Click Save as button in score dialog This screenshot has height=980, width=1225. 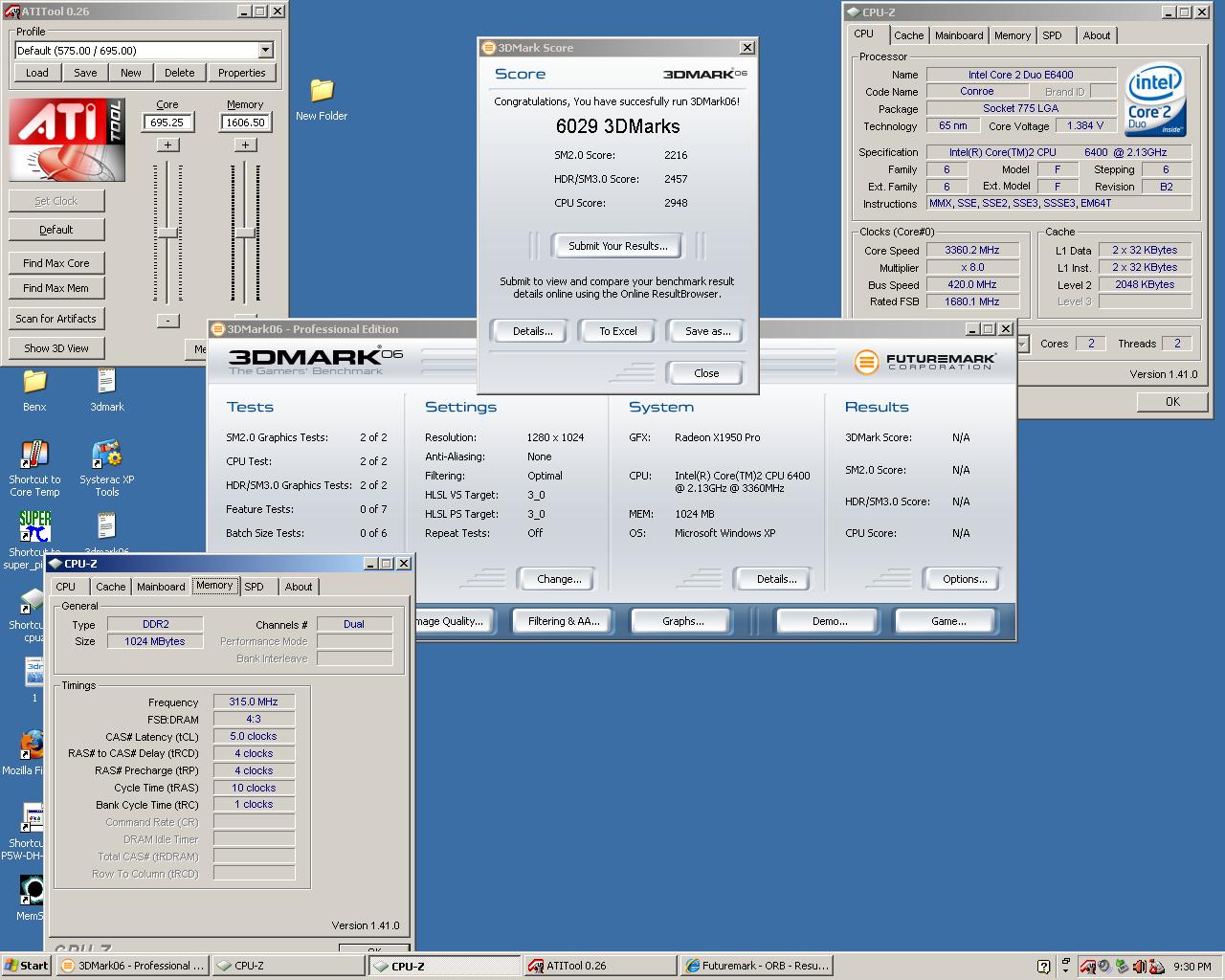click(707, 331)
